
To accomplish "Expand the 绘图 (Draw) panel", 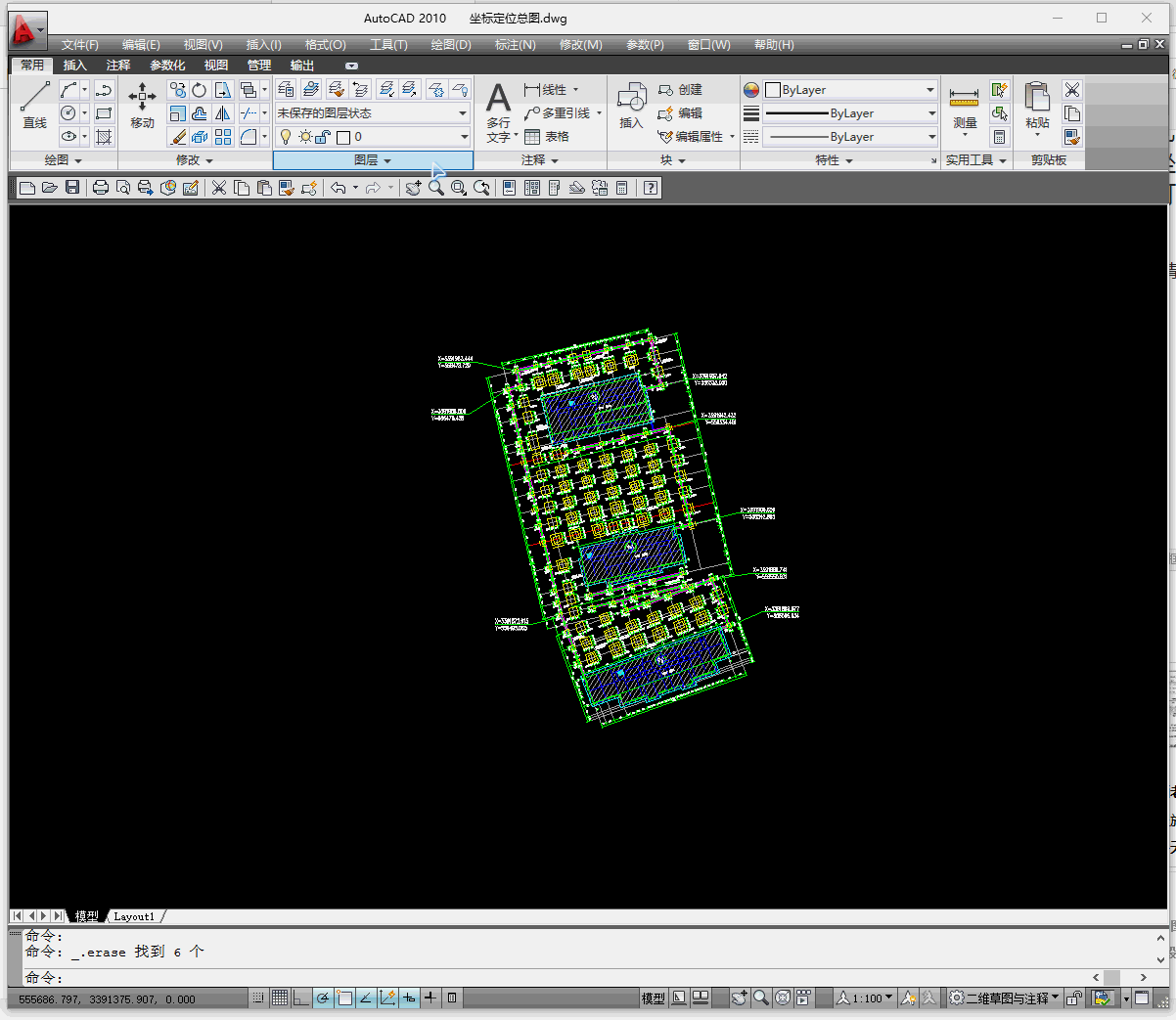I will 64,160.
